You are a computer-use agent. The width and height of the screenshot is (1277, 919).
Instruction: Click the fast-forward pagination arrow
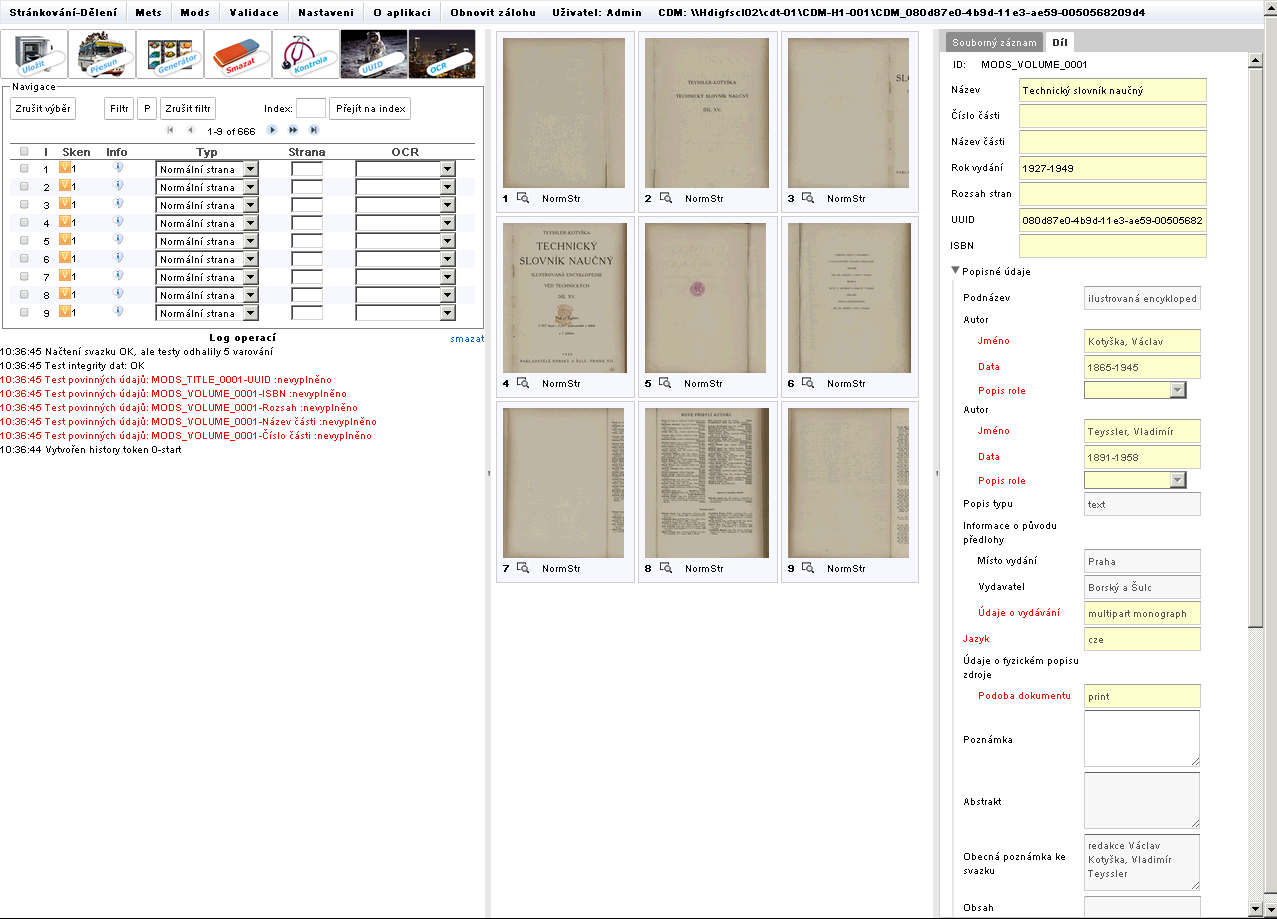click(x=293, y=130)
